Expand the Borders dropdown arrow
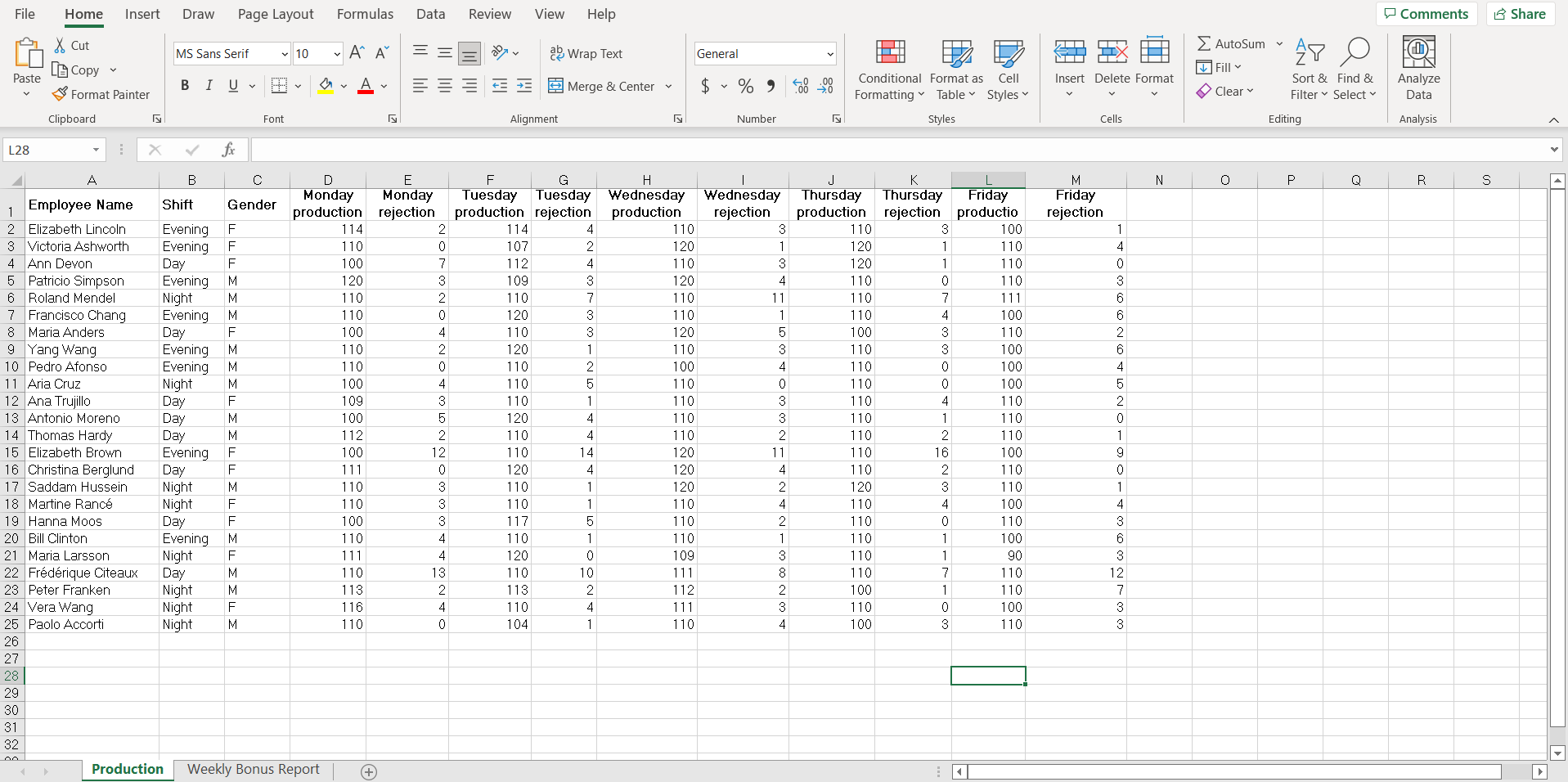 pos(298,86)
